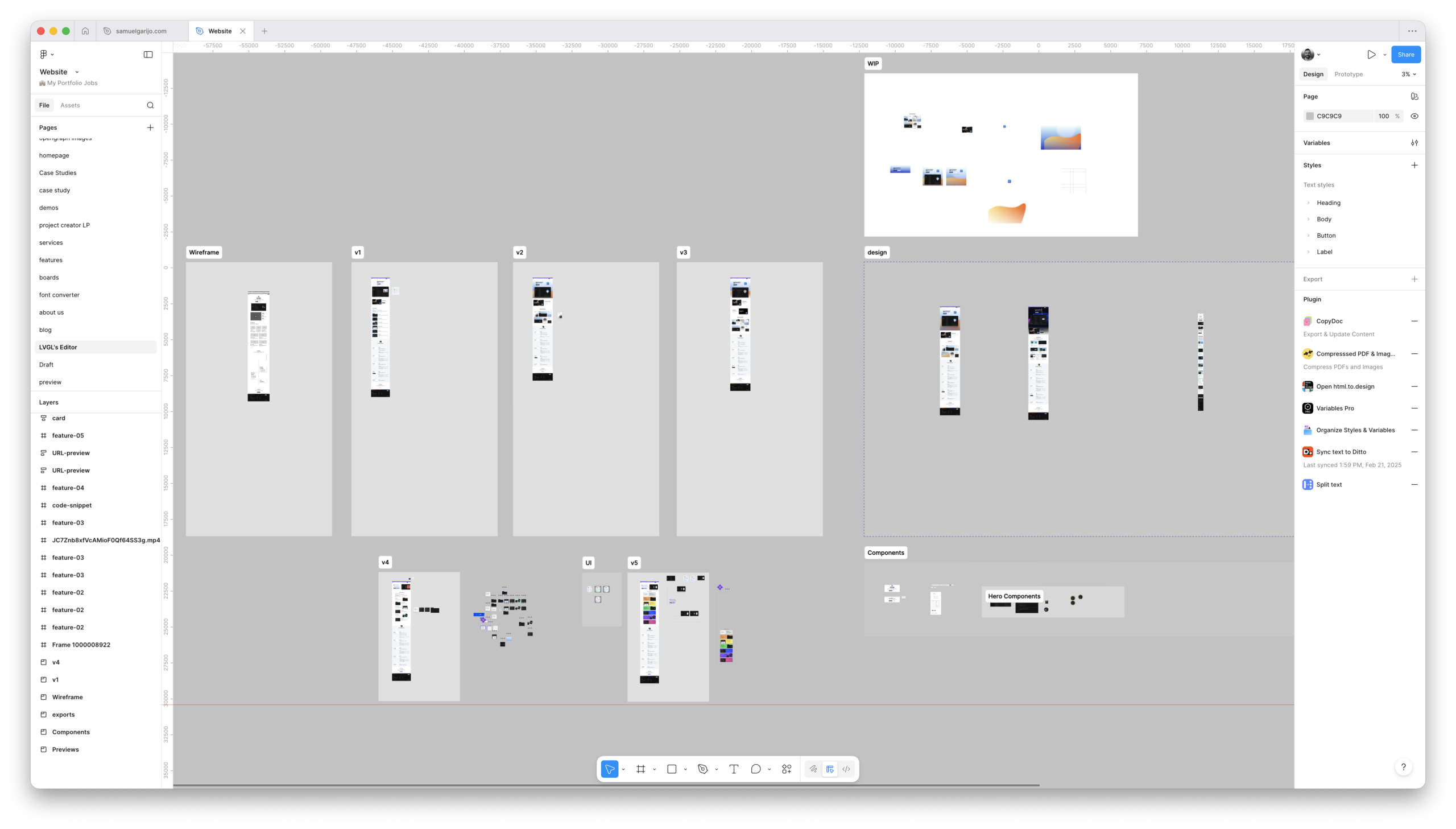Toggle Dev Mode code switch
This screenshot has width=1456, height=829.
coord(846,769)
